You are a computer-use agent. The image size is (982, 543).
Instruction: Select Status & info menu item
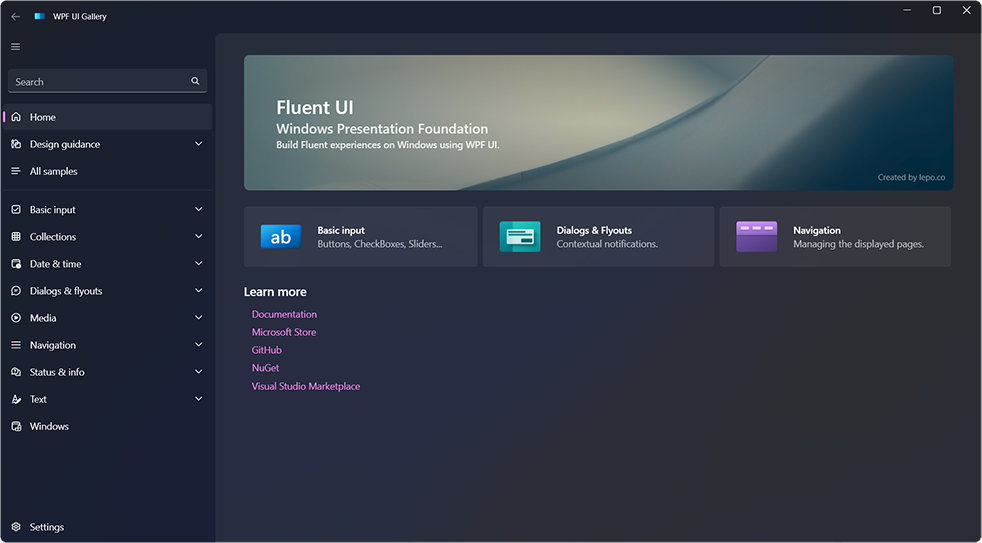click(107, 372)
